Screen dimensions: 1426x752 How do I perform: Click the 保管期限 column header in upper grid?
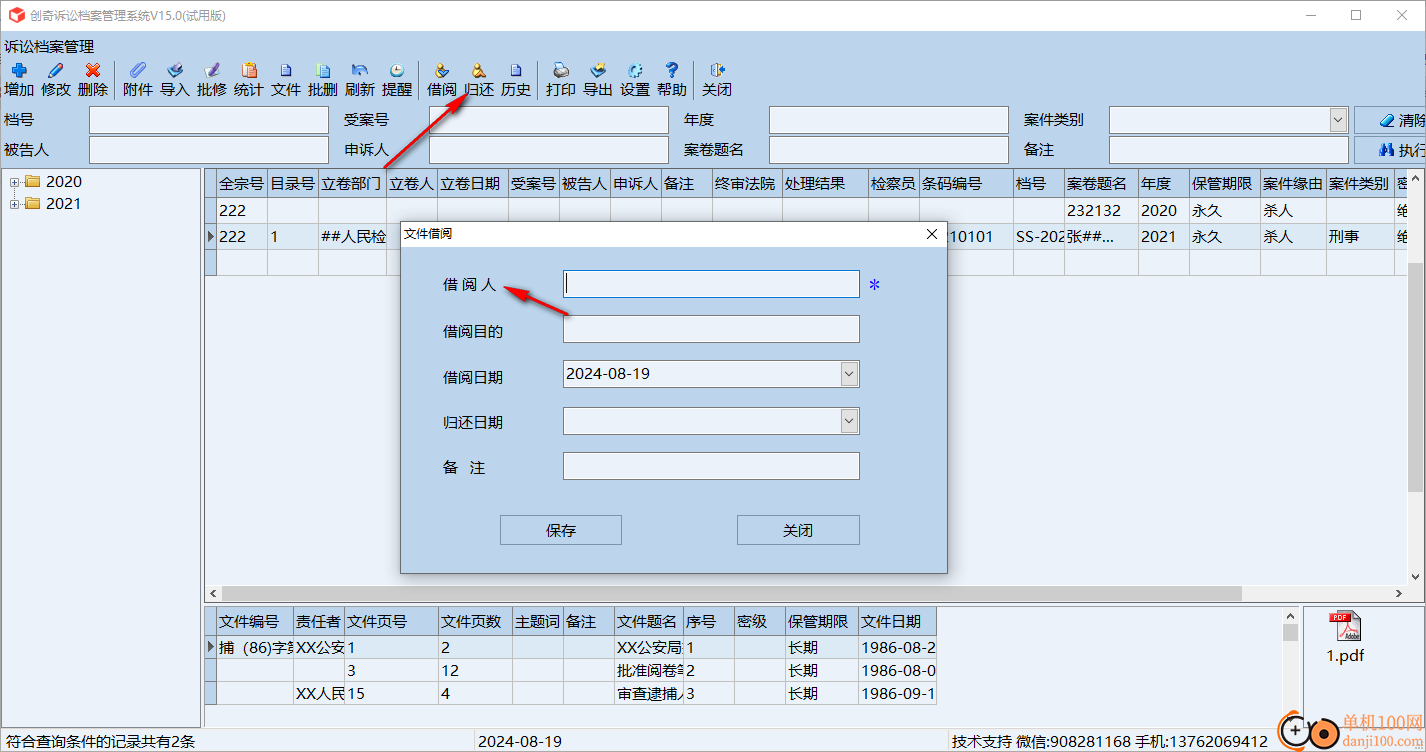pyautogui.click(x=1223, y=184)
